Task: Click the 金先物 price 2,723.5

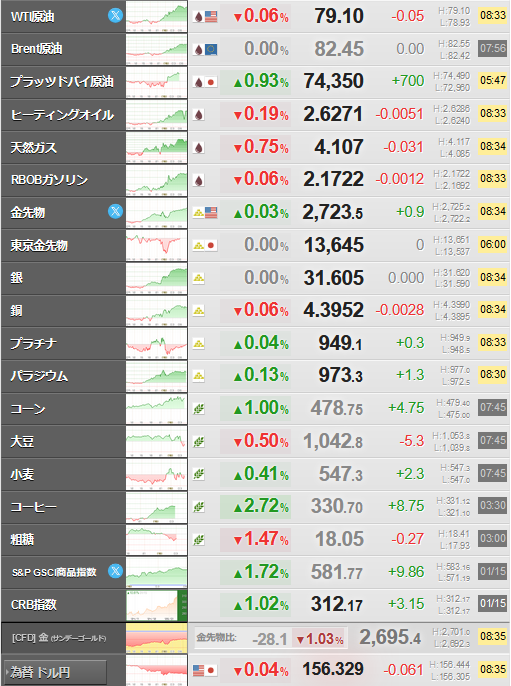Action: [x=333, y=213]
